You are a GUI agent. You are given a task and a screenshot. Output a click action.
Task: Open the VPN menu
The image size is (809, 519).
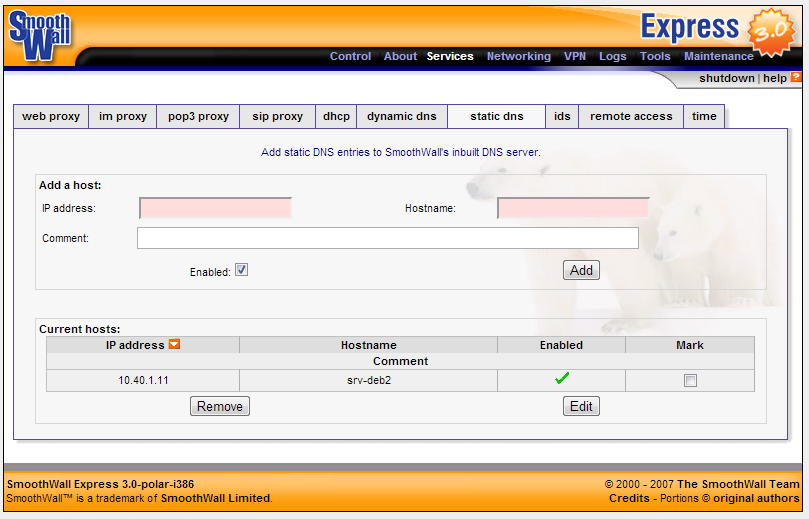[575, 56]
